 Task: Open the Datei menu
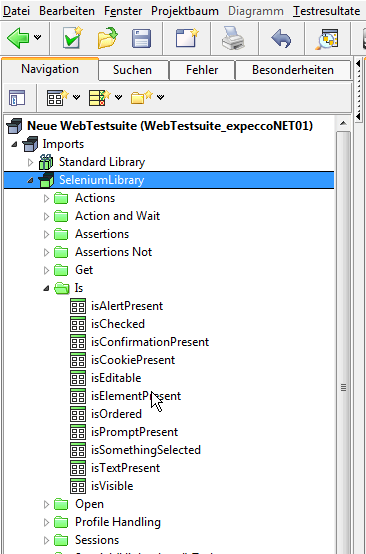point(17,11)
